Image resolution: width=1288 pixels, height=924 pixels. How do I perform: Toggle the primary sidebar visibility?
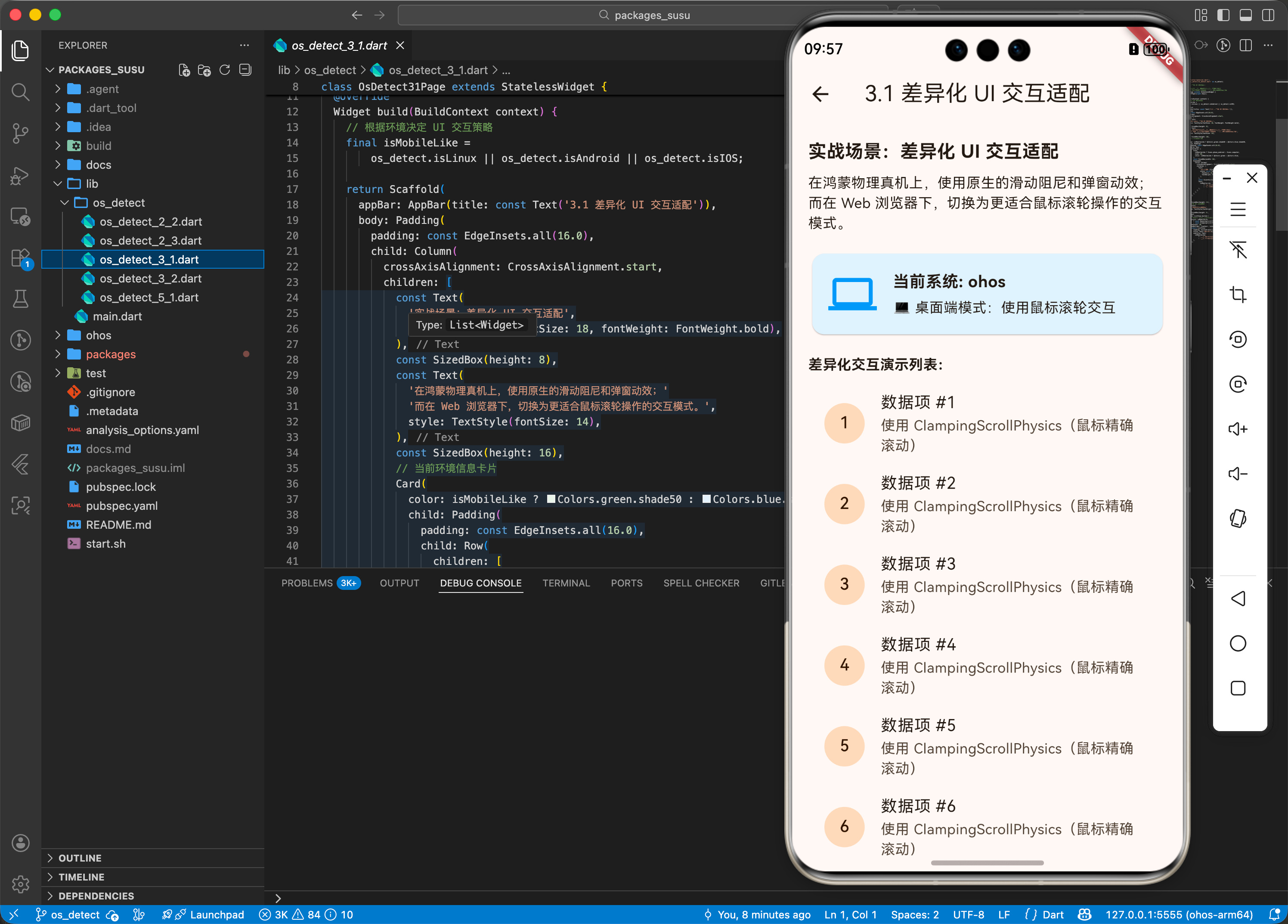1223,16
